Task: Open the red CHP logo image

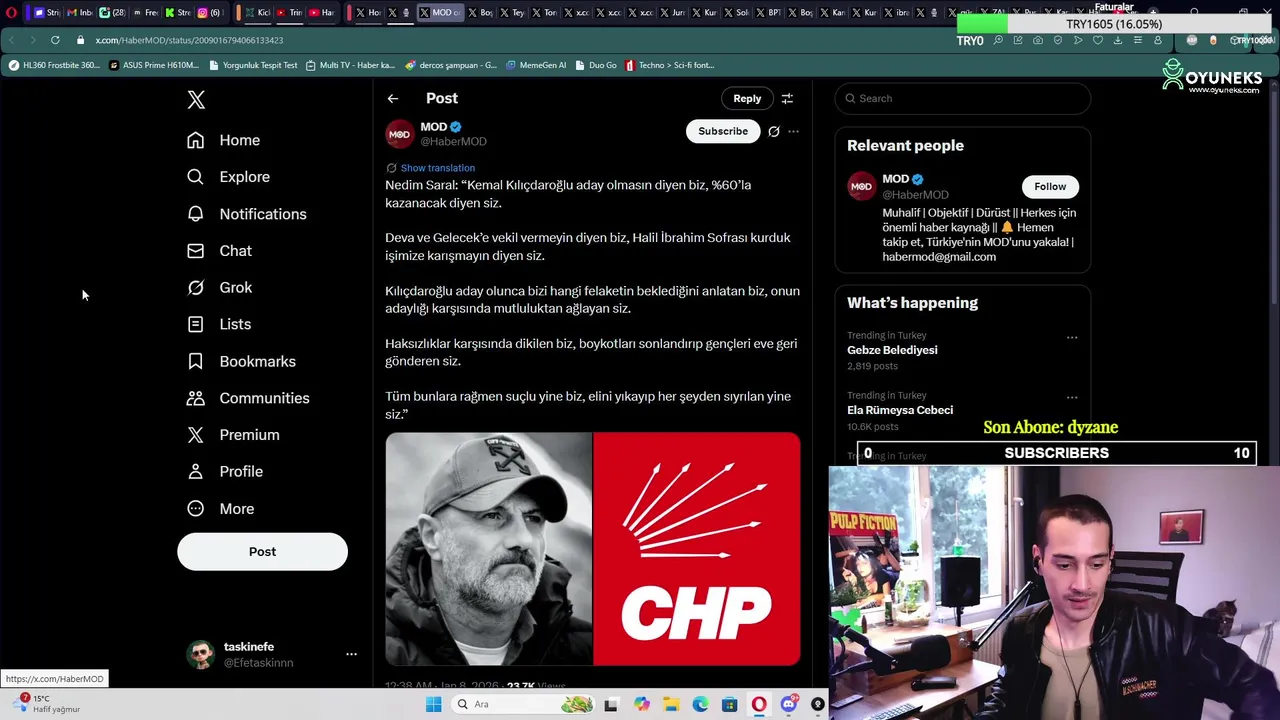Action: [x=697, y=549]
